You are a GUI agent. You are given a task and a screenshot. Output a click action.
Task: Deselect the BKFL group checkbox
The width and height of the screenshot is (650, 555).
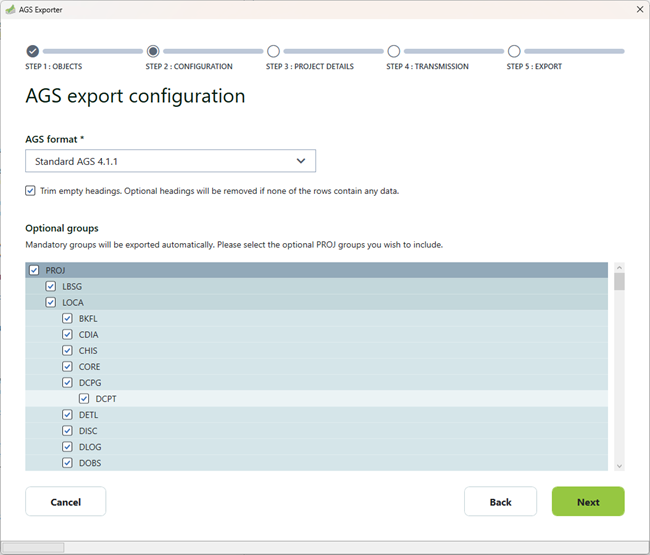[x=68, y=318]
